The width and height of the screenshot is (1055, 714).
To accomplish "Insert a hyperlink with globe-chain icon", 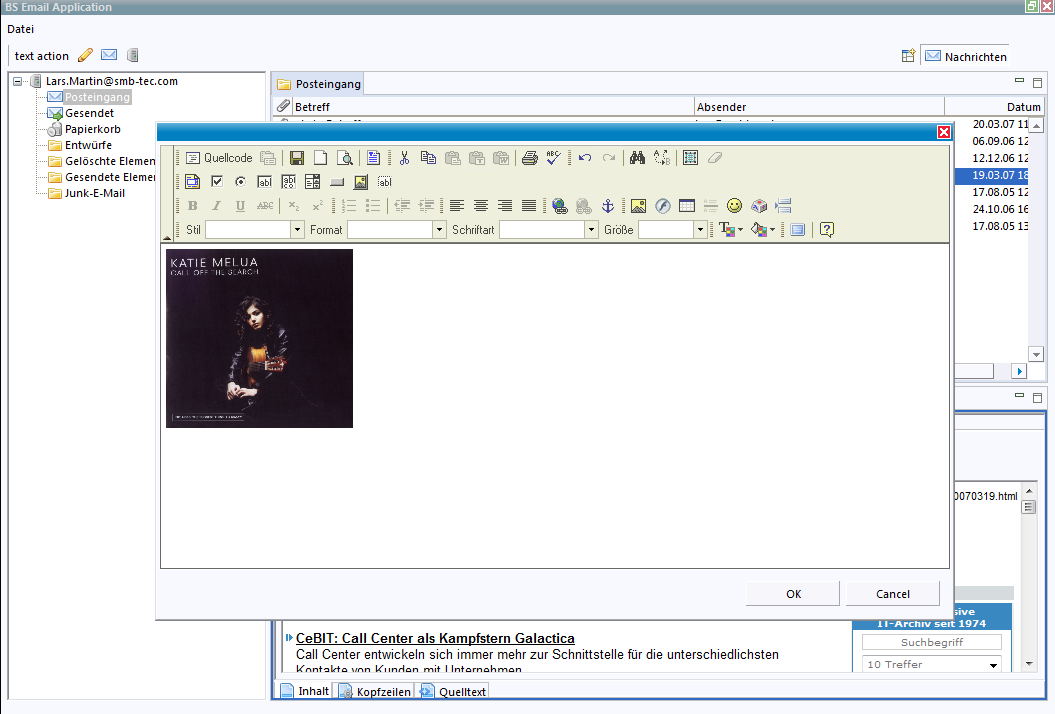I will pos(559,206).
